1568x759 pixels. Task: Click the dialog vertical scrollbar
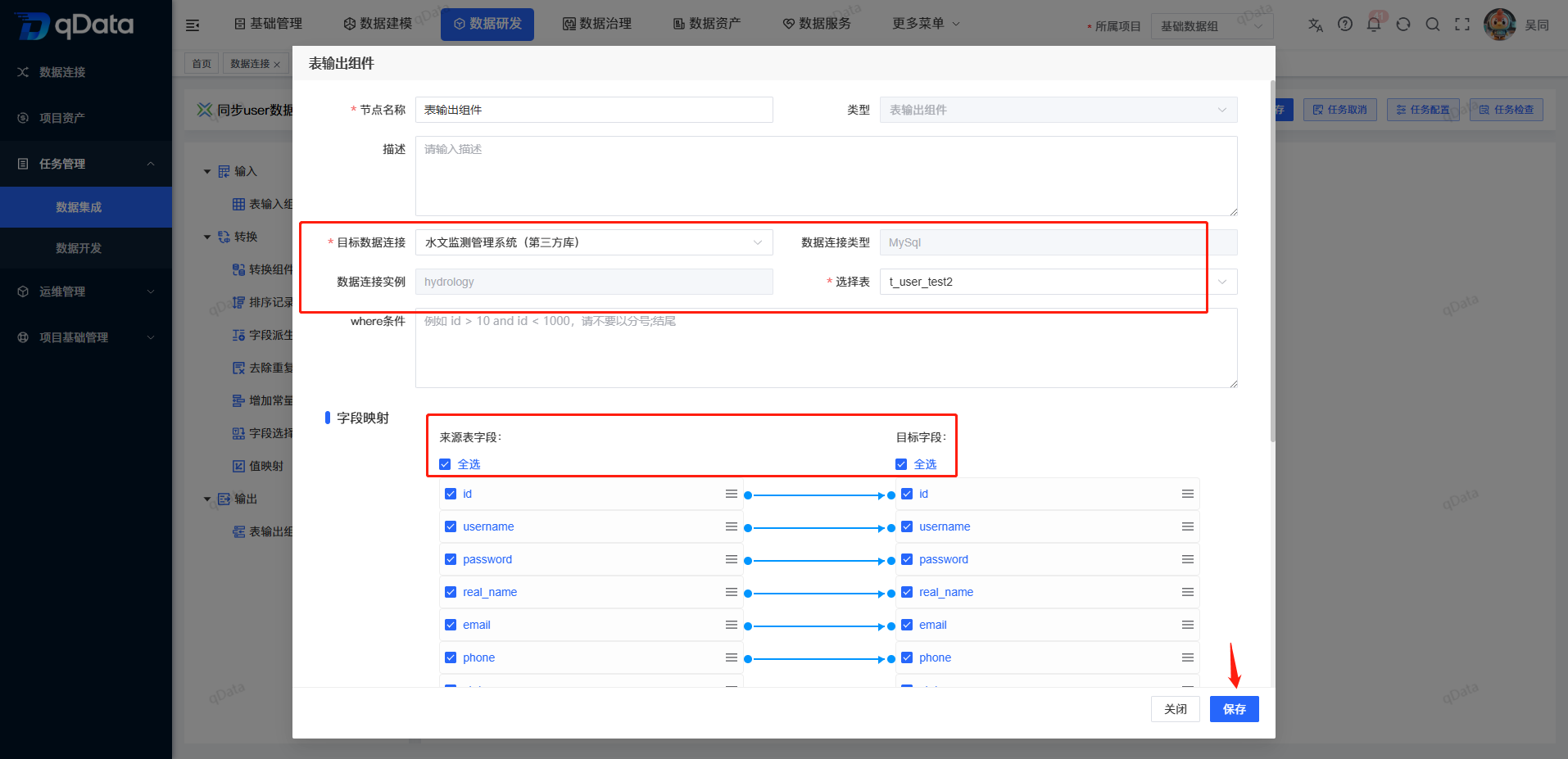point(1272,260)
